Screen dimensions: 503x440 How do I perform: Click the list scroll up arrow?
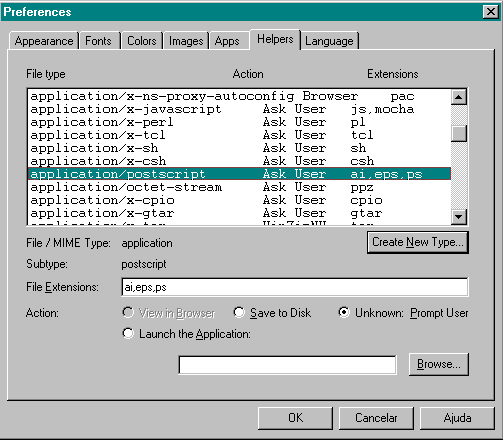459,97
